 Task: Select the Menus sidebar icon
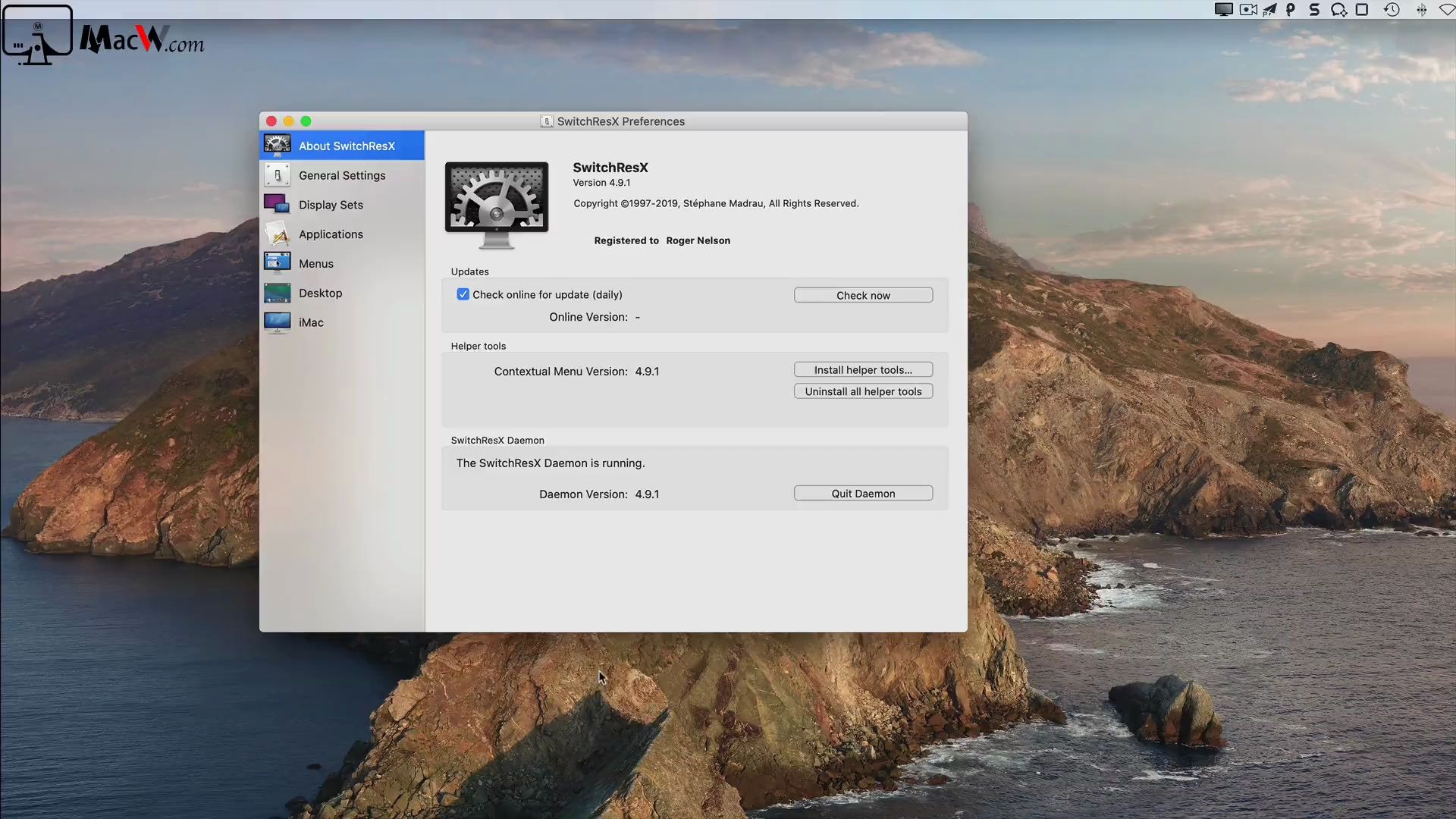point(276,262)
